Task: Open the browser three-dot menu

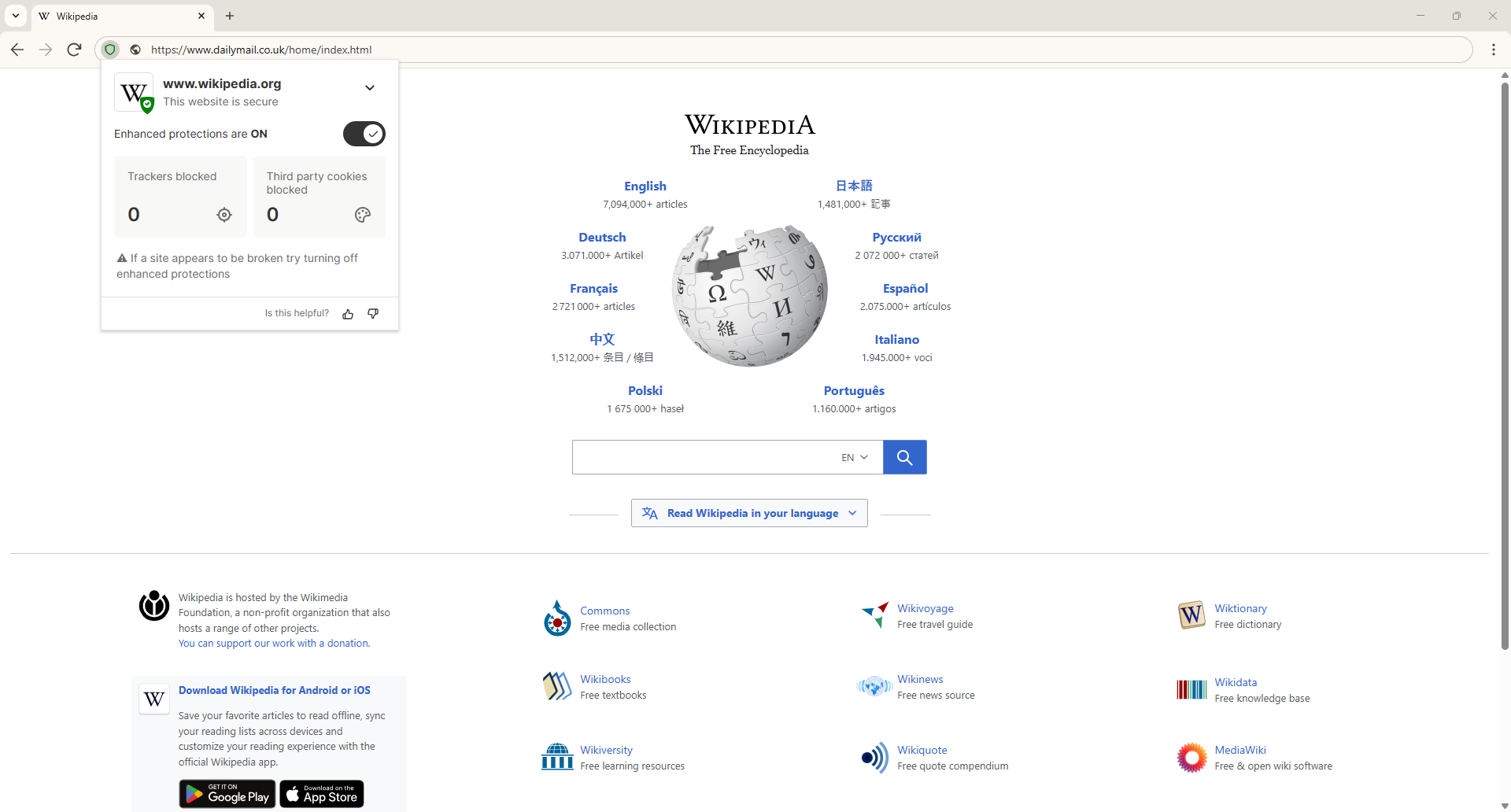Action: (1493, 50)
